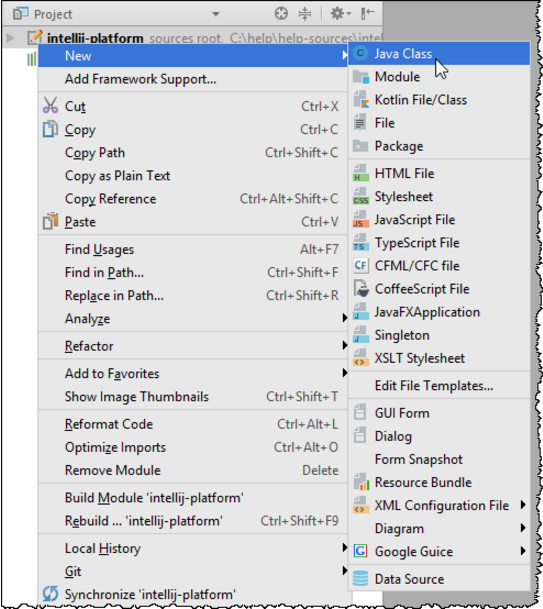The image size is (543, 609).
Task: Click the XSLT Stylesheet icon
Action: pyautogui.click(x=360, y=358)
